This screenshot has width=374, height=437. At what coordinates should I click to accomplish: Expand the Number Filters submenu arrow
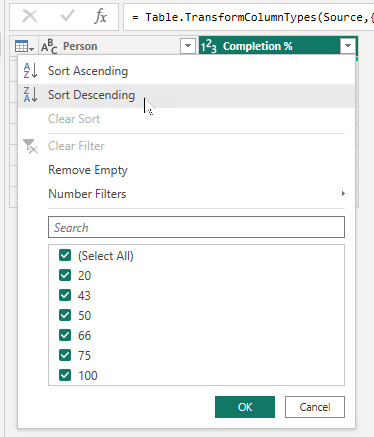pyautogui.click(x=343, y=194)
